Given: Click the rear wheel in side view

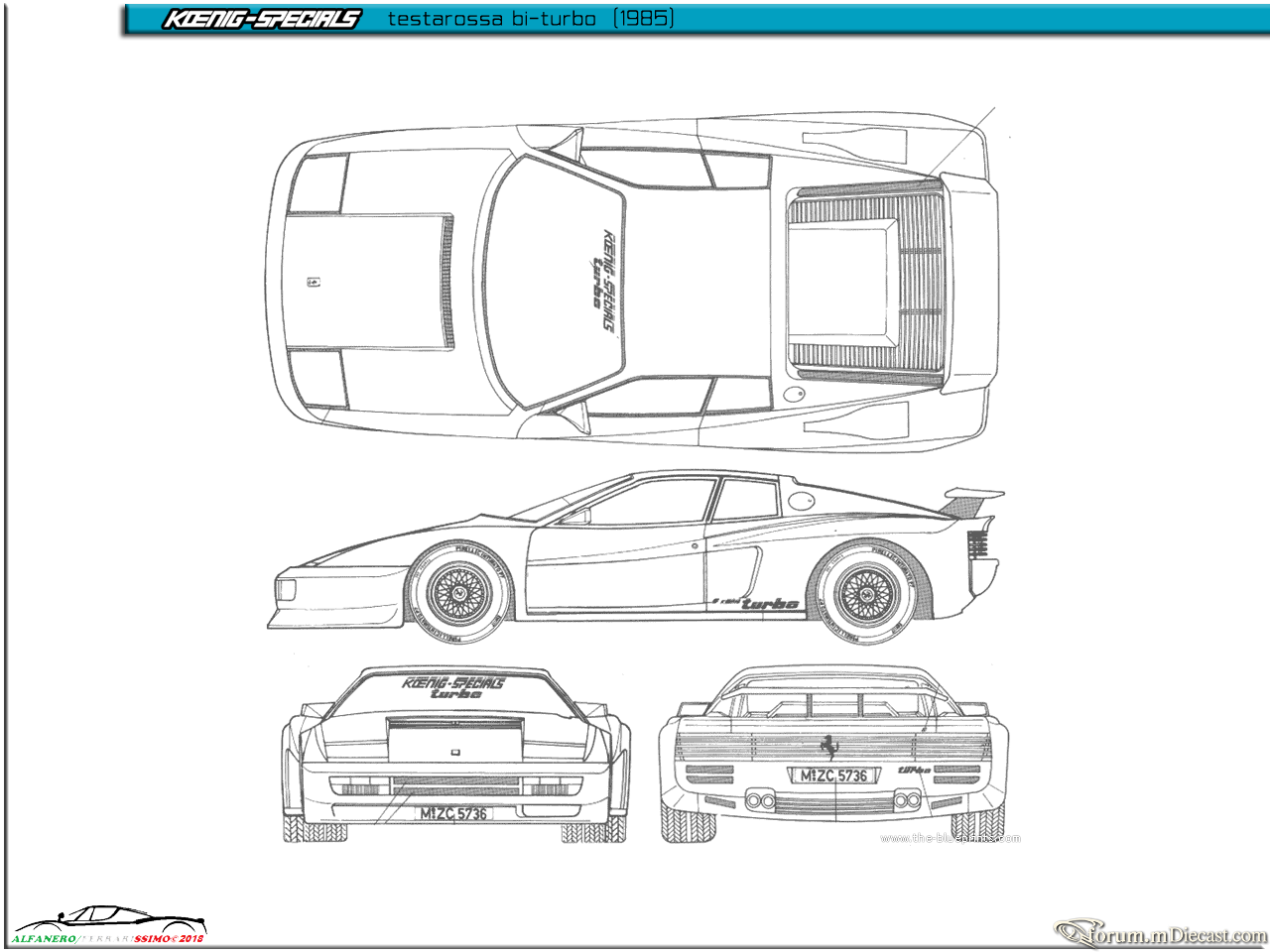Looking at the screenshot, I should [x=865, y=592].
